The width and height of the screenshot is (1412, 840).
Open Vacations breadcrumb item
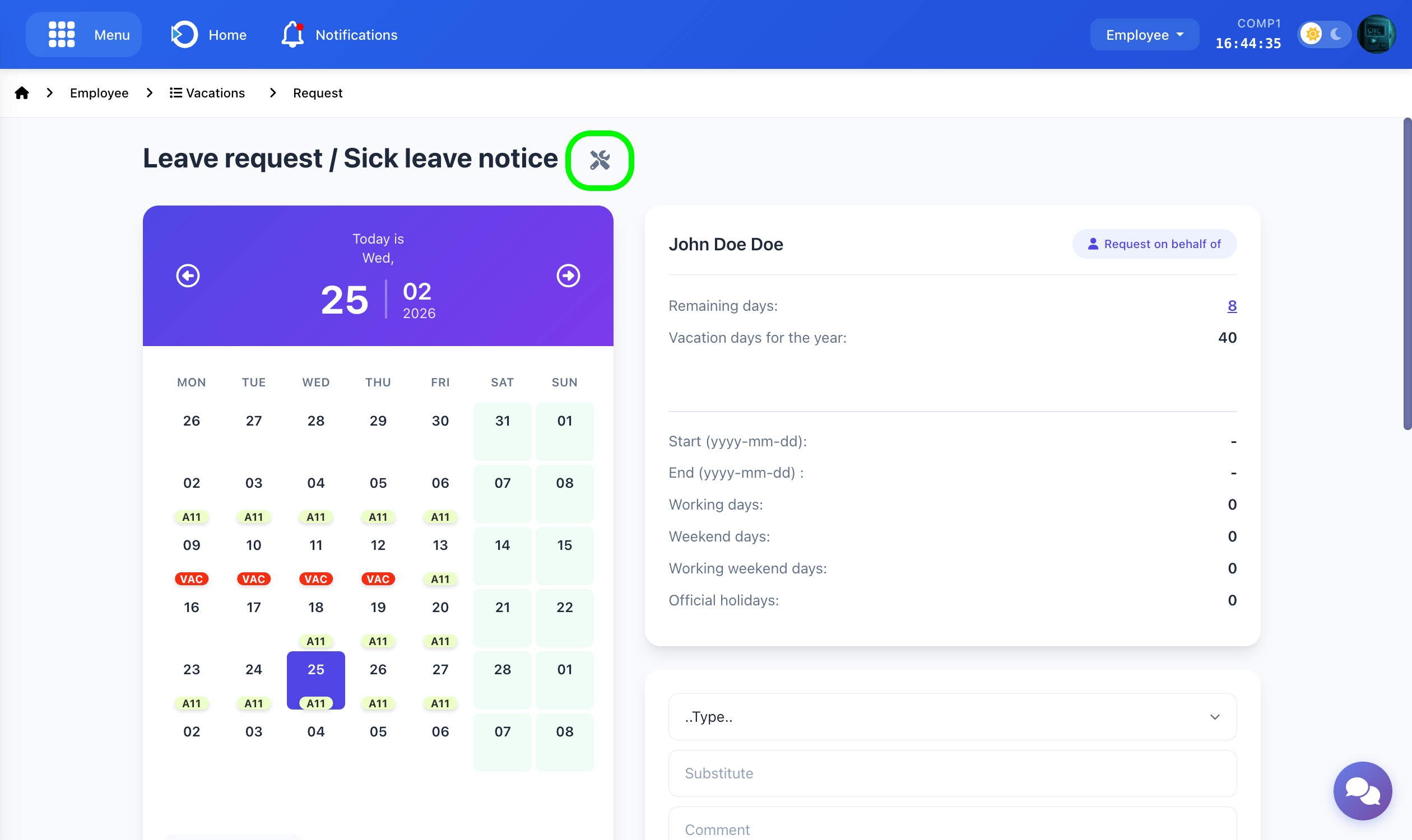(207, 93)
